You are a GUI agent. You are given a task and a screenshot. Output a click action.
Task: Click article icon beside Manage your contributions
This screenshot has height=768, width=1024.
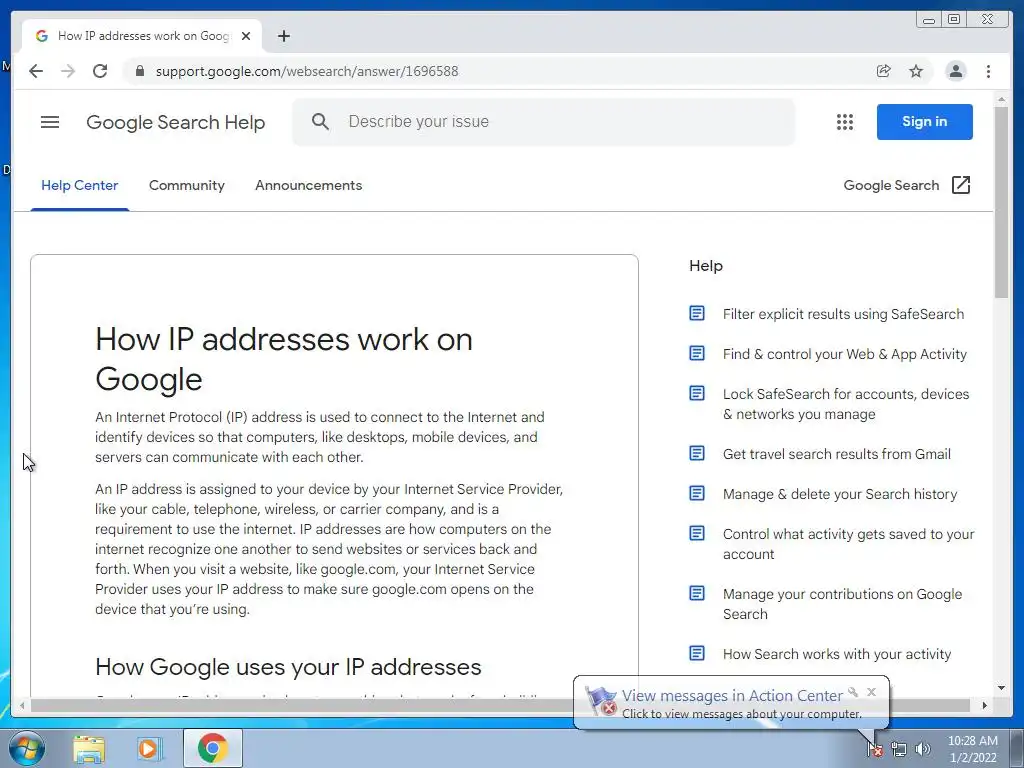697,593
